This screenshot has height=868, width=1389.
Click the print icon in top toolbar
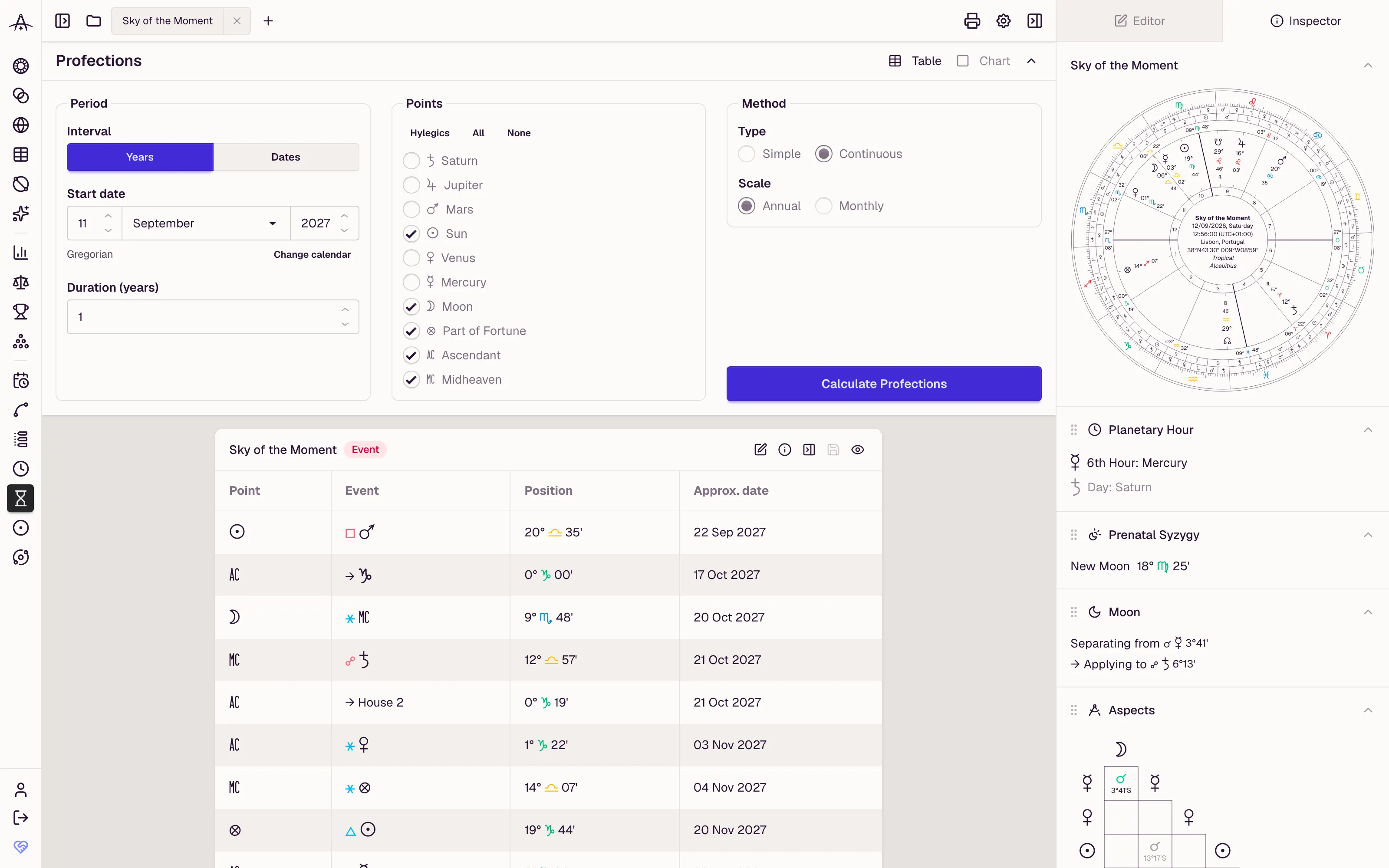(972, 21)
